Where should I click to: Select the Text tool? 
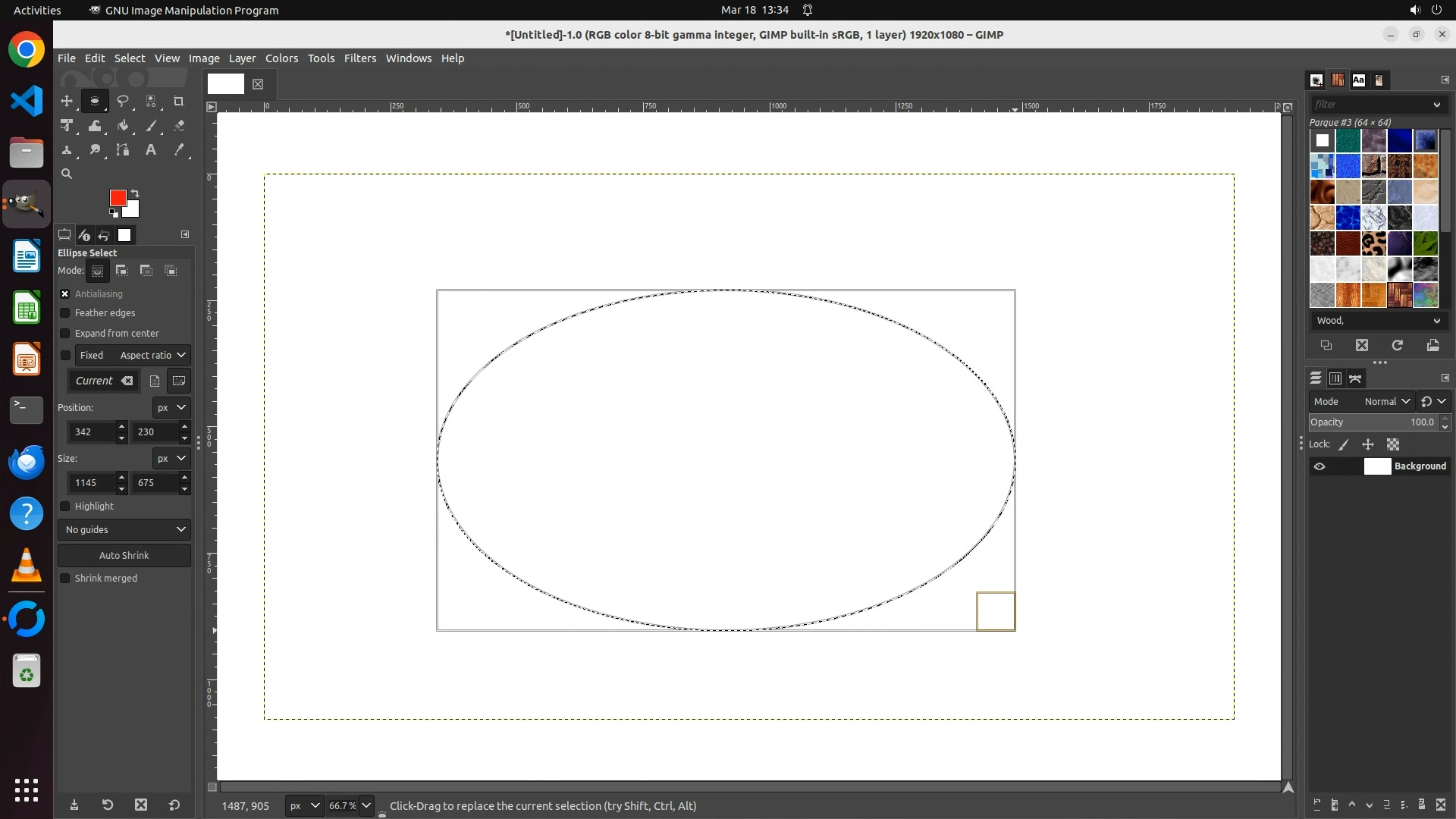tap(151, 150)
